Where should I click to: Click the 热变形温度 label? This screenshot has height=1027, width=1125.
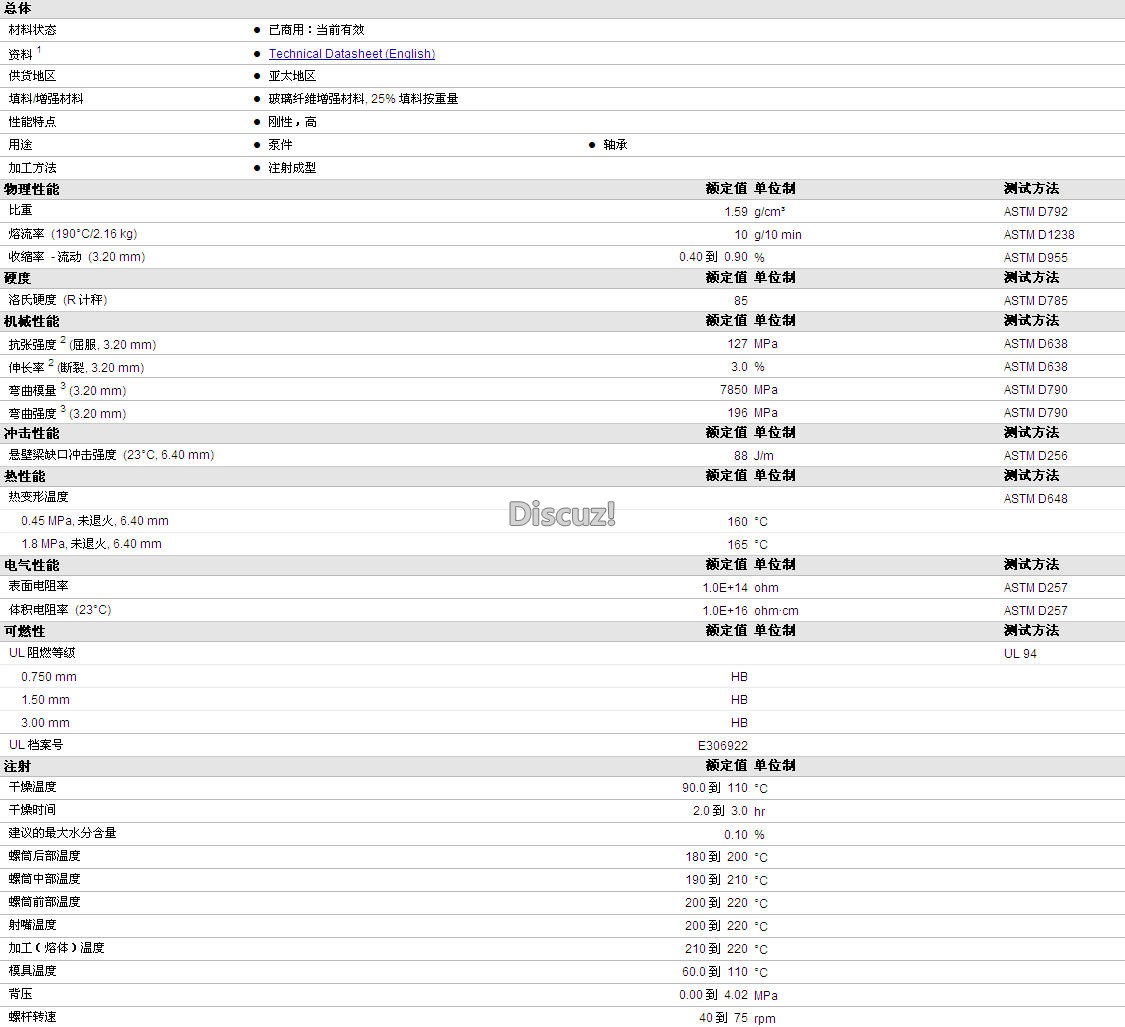point(38,497)
